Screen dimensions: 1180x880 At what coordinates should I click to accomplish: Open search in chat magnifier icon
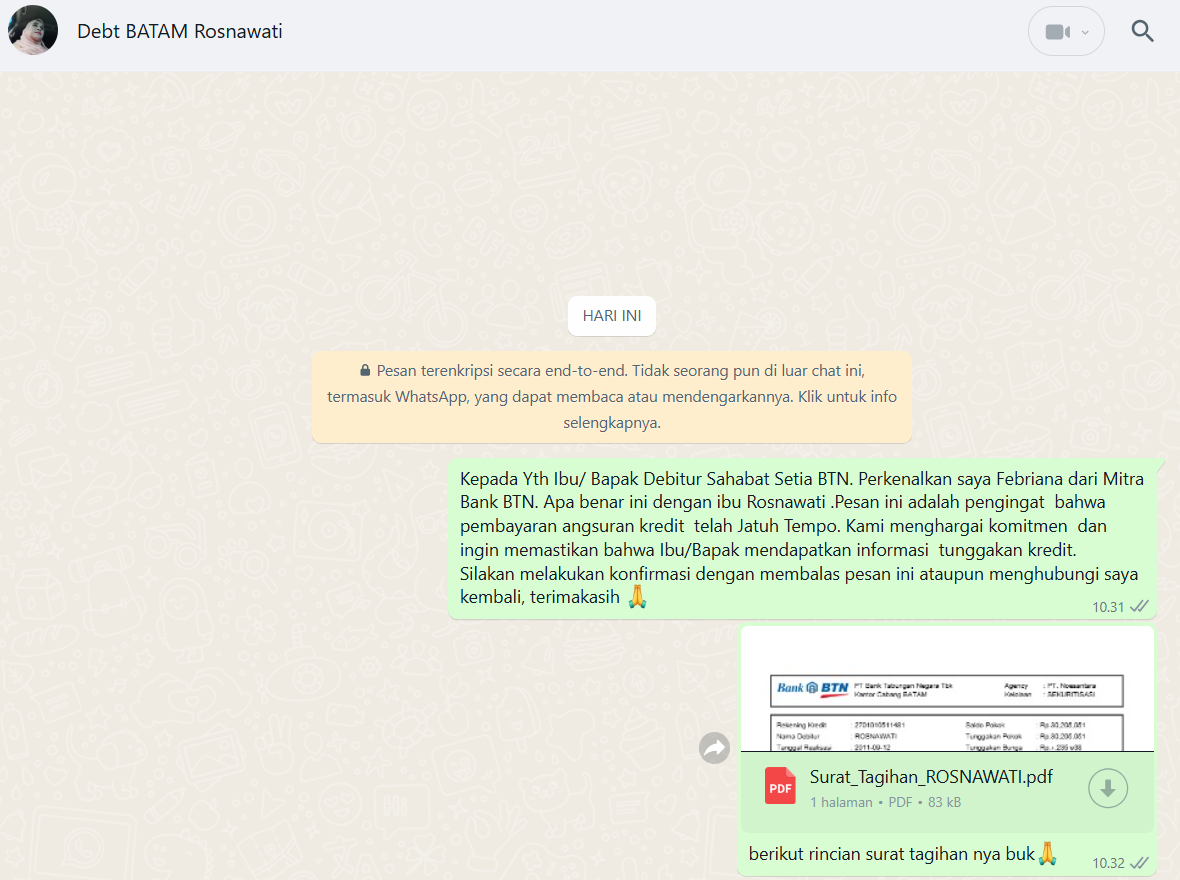coord(1142,32)
